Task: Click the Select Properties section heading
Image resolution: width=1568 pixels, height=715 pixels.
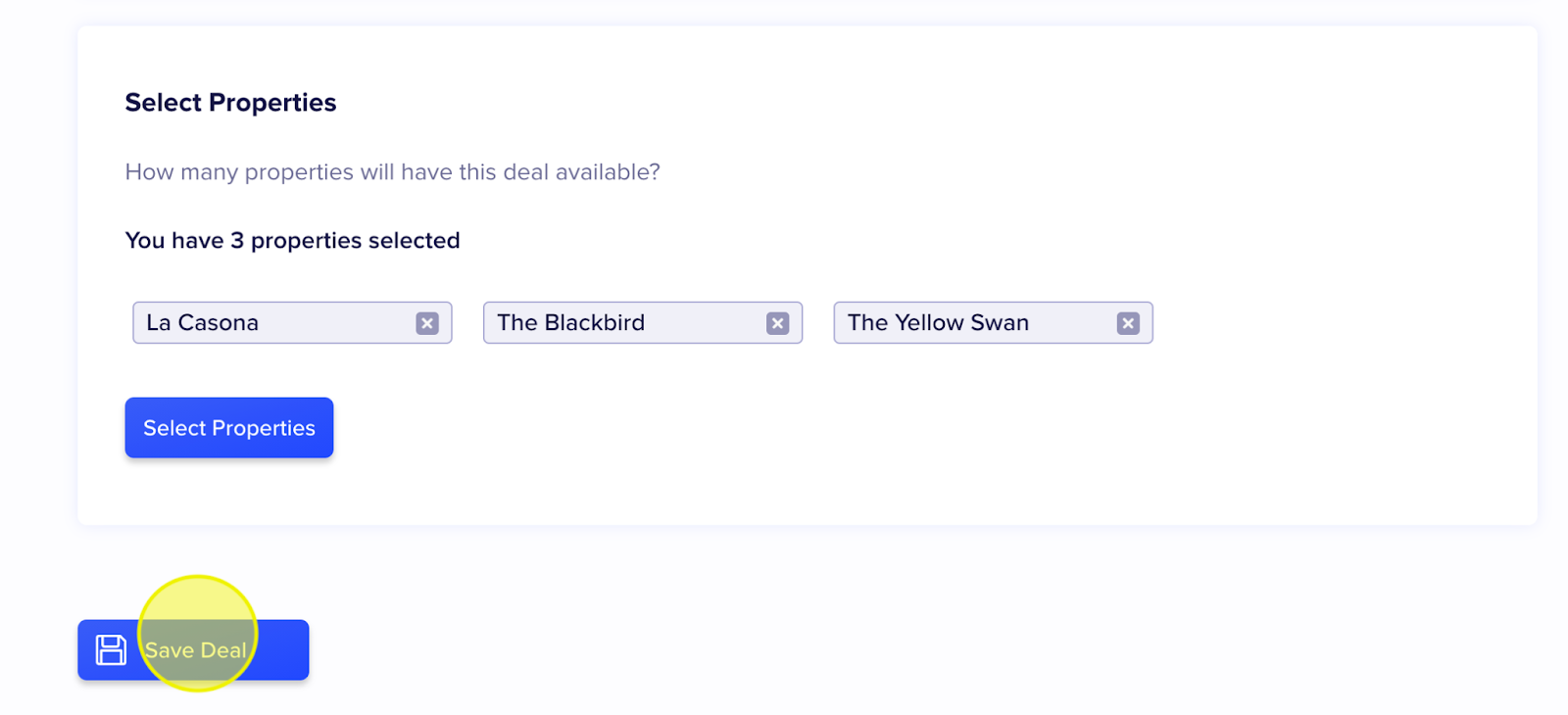Action: 230,103
